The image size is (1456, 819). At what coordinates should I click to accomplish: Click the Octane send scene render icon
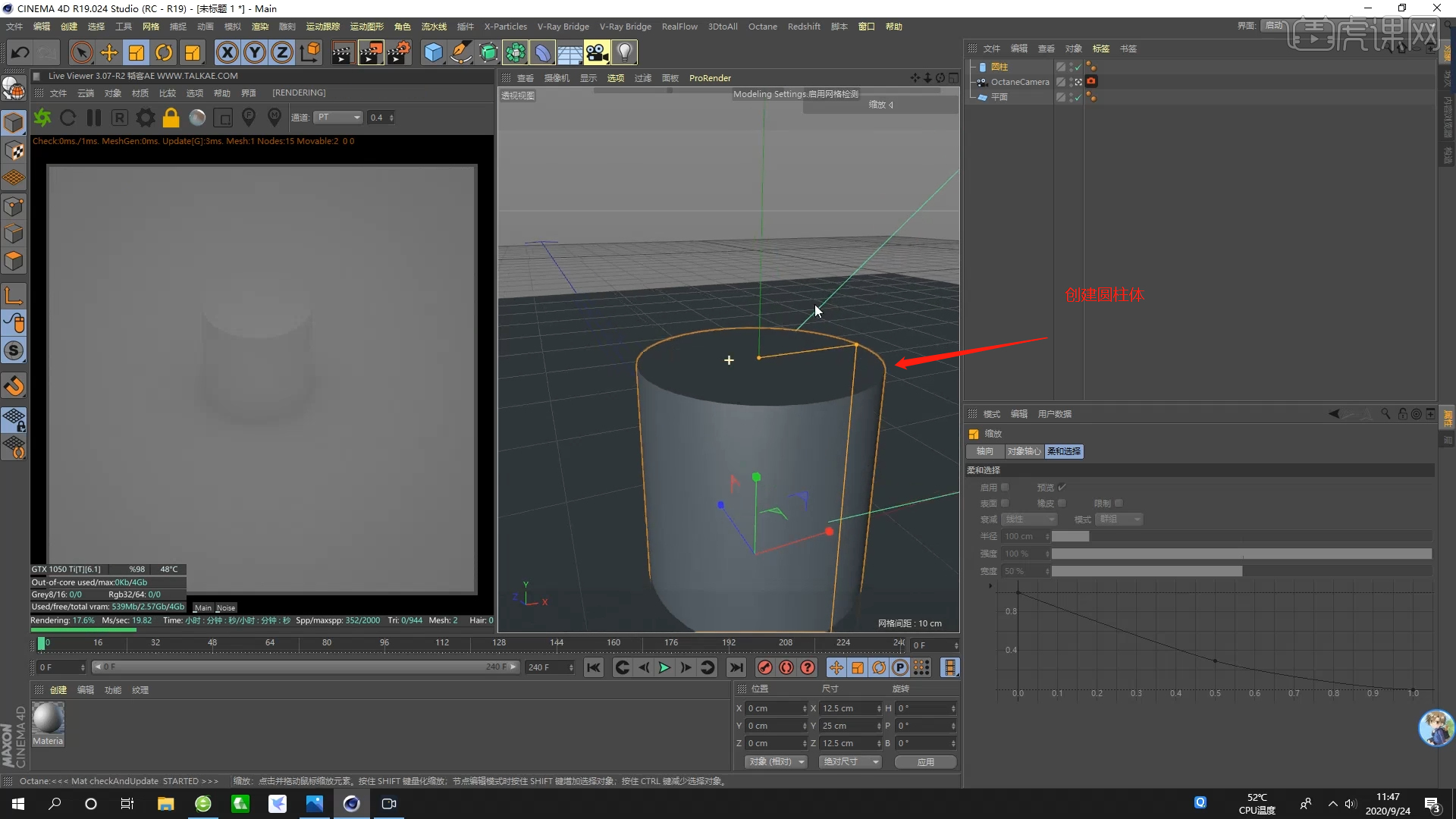coord(42,118)
